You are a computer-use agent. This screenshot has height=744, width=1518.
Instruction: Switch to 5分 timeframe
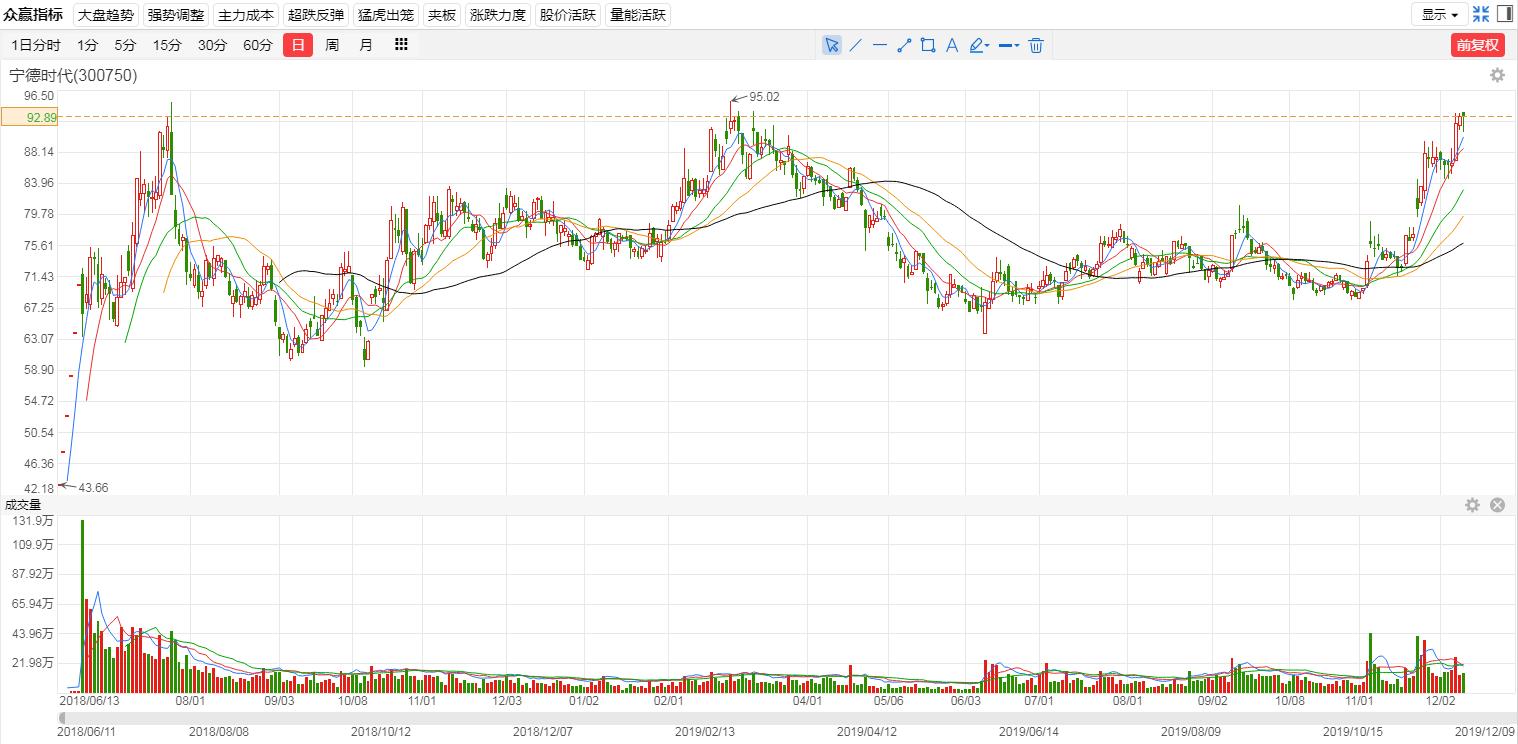(x=124, y=45)
